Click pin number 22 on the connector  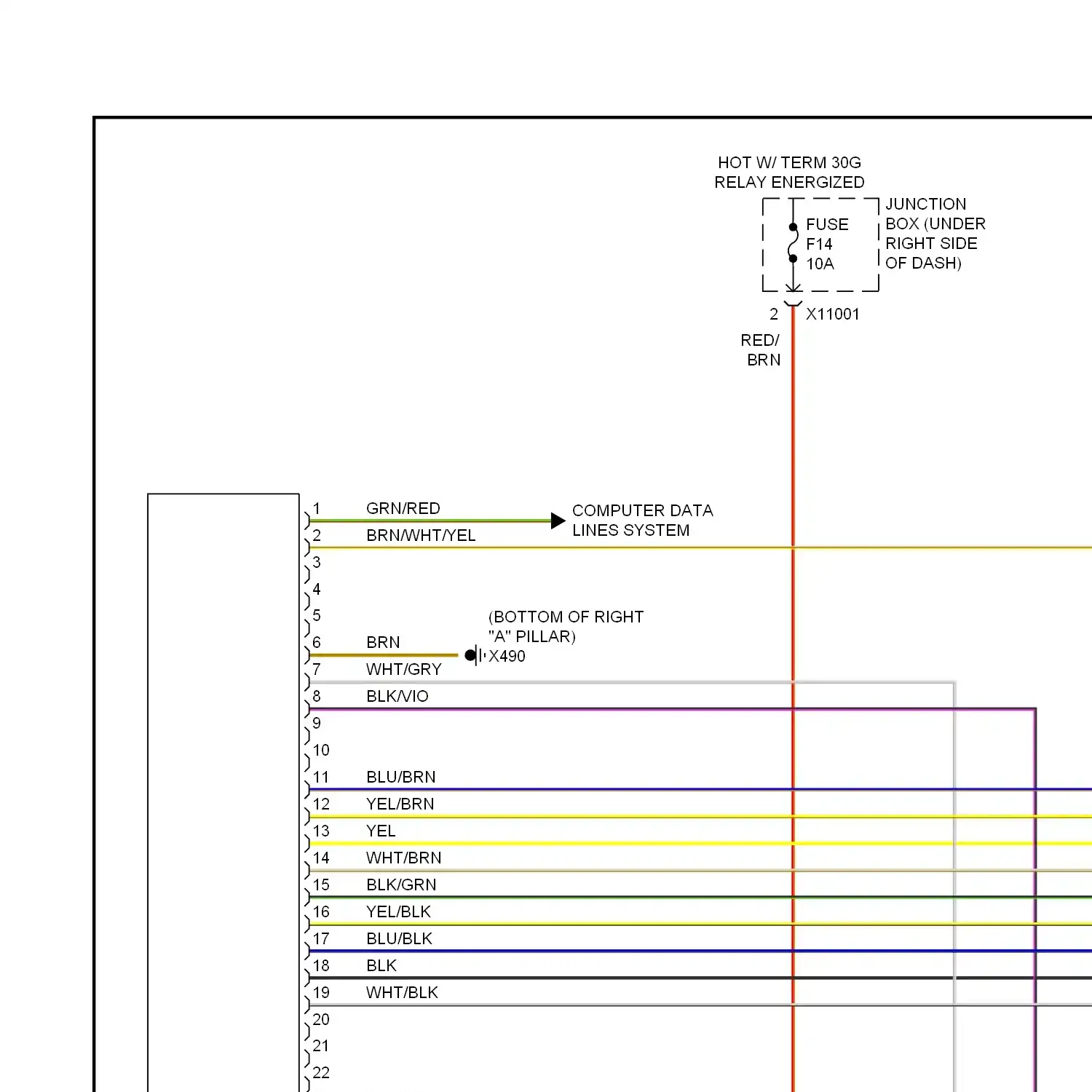[321, 1072]
